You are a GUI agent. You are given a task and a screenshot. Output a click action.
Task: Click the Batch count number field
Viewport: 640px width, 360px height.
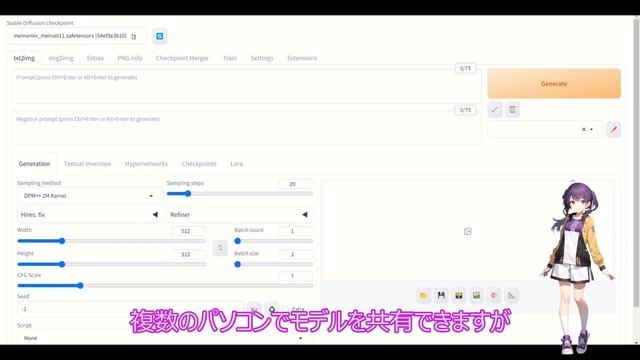click(x=296, y=231)
